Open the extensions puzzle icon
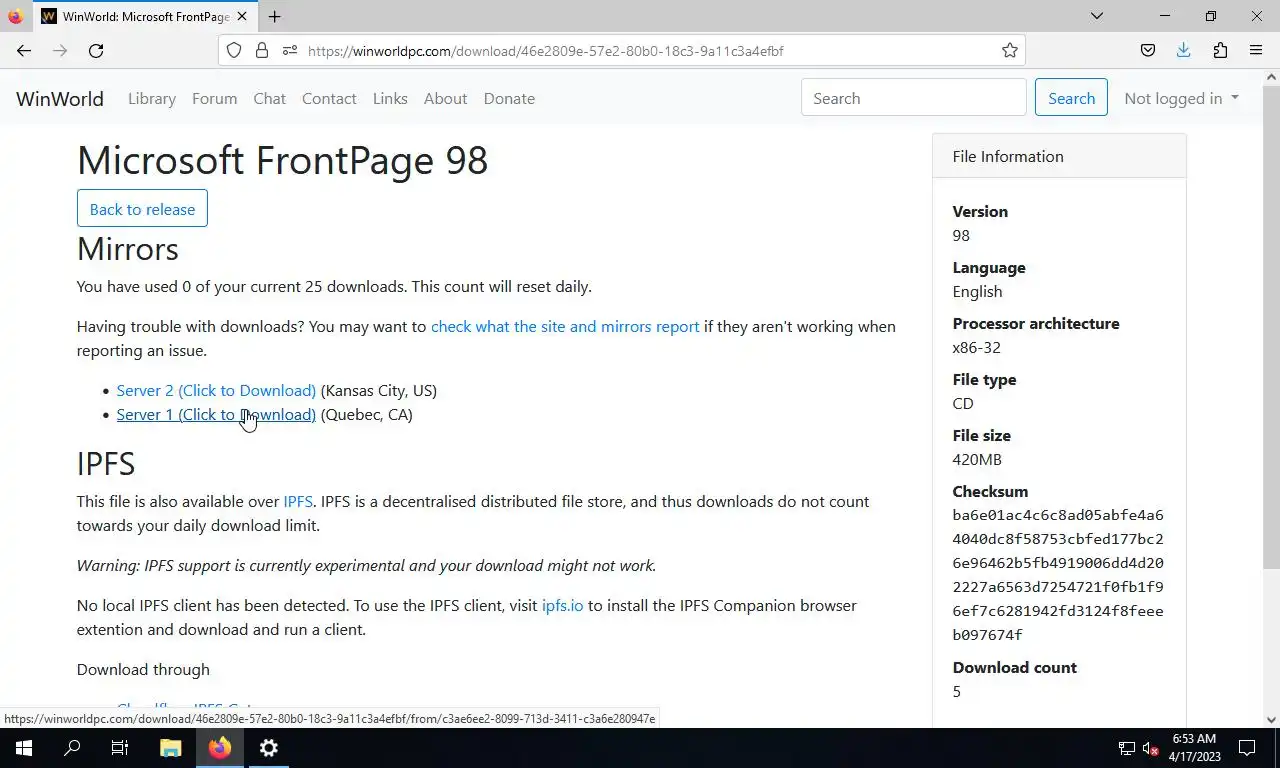The width and height of the screenshot is (1280, 768). (x=1220, y=50)
